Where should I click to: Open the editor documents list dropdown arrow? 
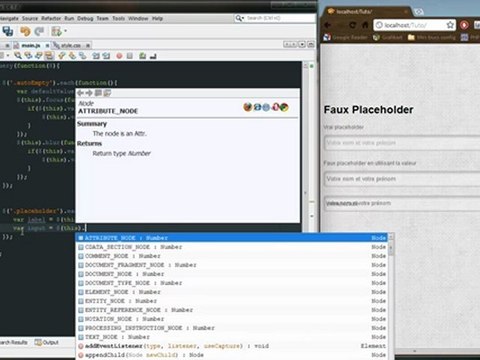[x=302, y=44]
